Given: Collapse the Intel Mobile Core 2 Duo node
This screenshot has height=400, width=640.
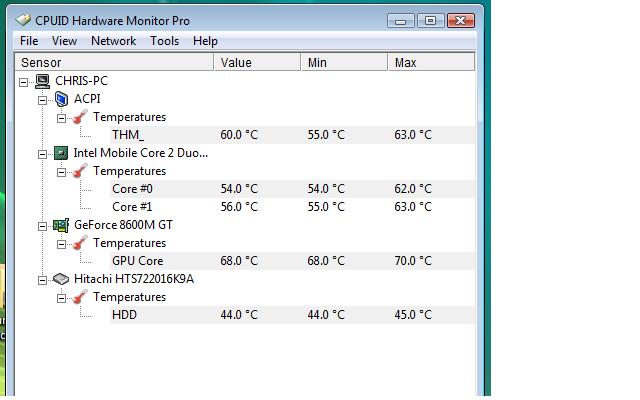Looking at the screenshot, I should 42,154.
